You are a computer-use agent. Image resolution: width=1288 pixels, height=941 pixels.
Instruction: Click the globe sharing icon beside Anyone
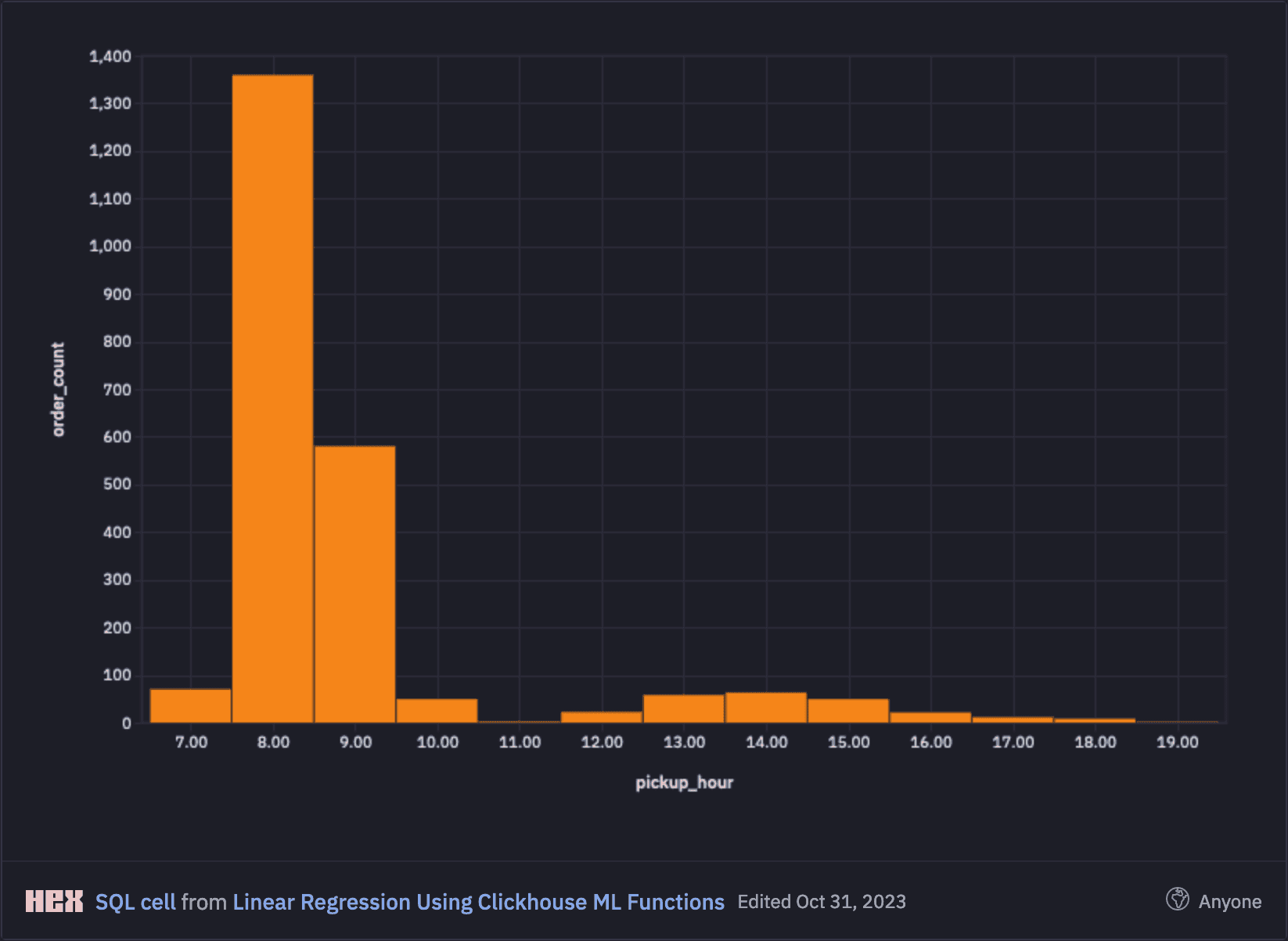[1177, 900]
